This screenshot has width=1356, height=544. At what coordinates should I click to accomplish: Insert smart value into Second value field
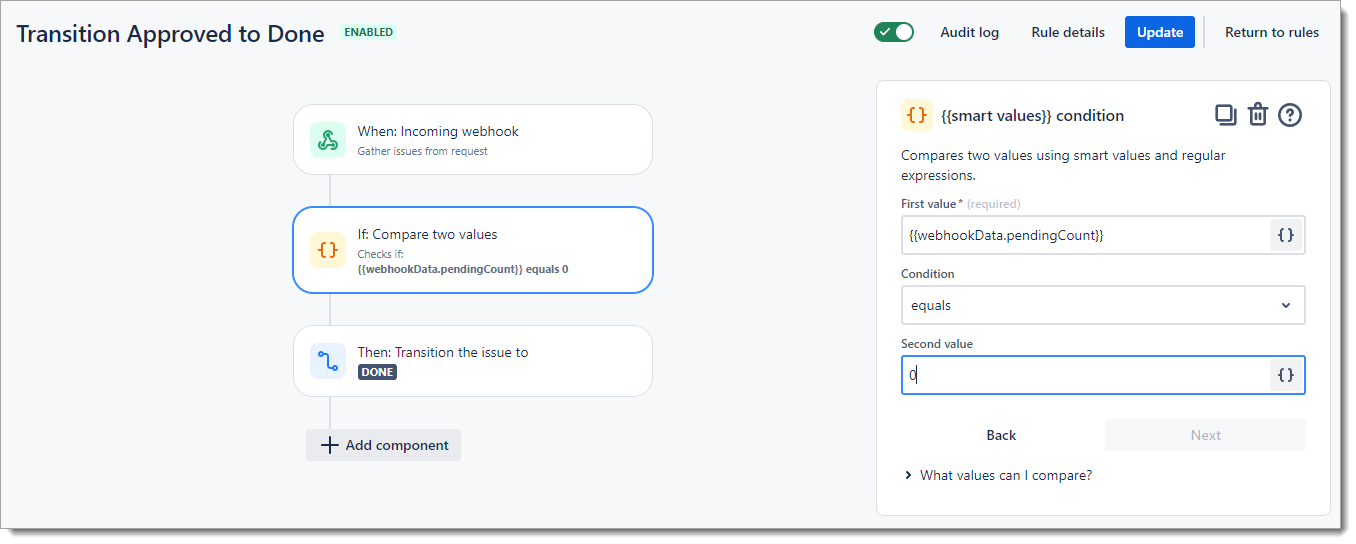pyautogui.click(x=1286, y=375)
